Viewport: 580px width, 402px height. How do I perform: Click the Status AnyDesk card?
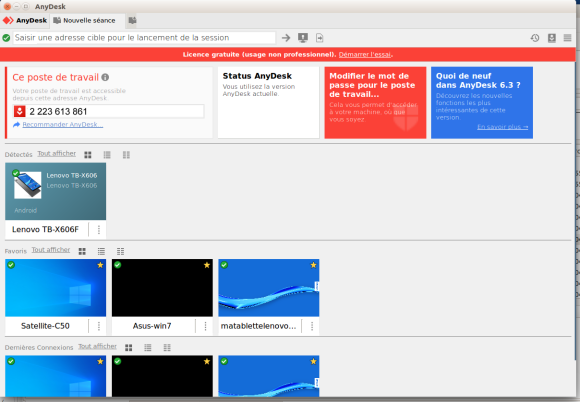coord(269,102)
